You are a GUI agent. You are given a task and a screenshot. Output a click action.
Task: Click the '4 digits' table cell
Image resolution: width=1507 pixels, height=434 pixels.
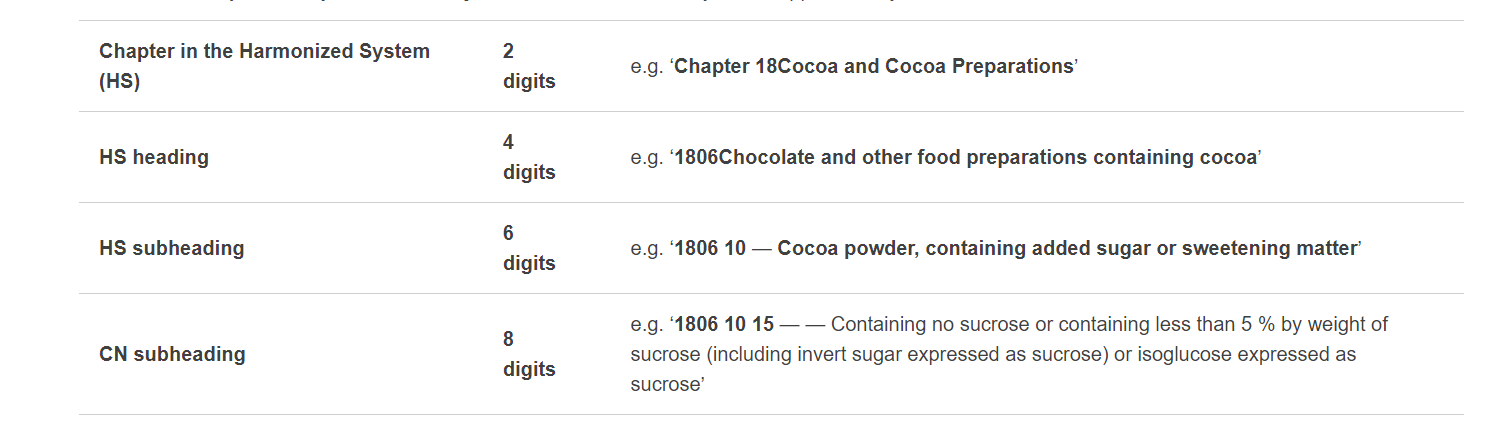click(528, 157)
